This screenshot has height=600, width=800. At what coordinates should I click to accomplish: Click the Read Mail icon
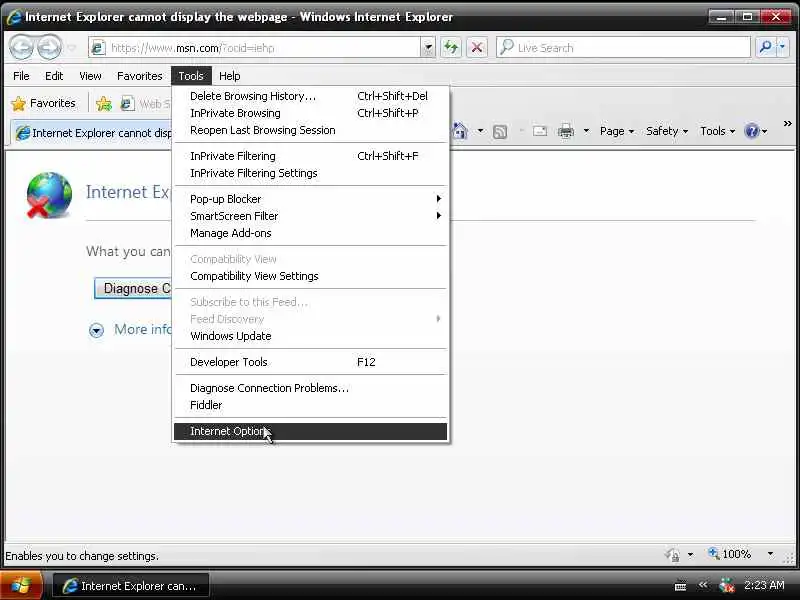point(540,131)
